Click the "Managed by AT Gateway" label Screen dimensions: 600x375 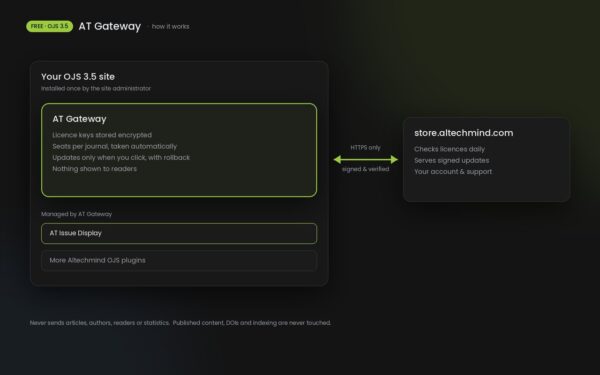pyautogui.click(x=76, y=214)
